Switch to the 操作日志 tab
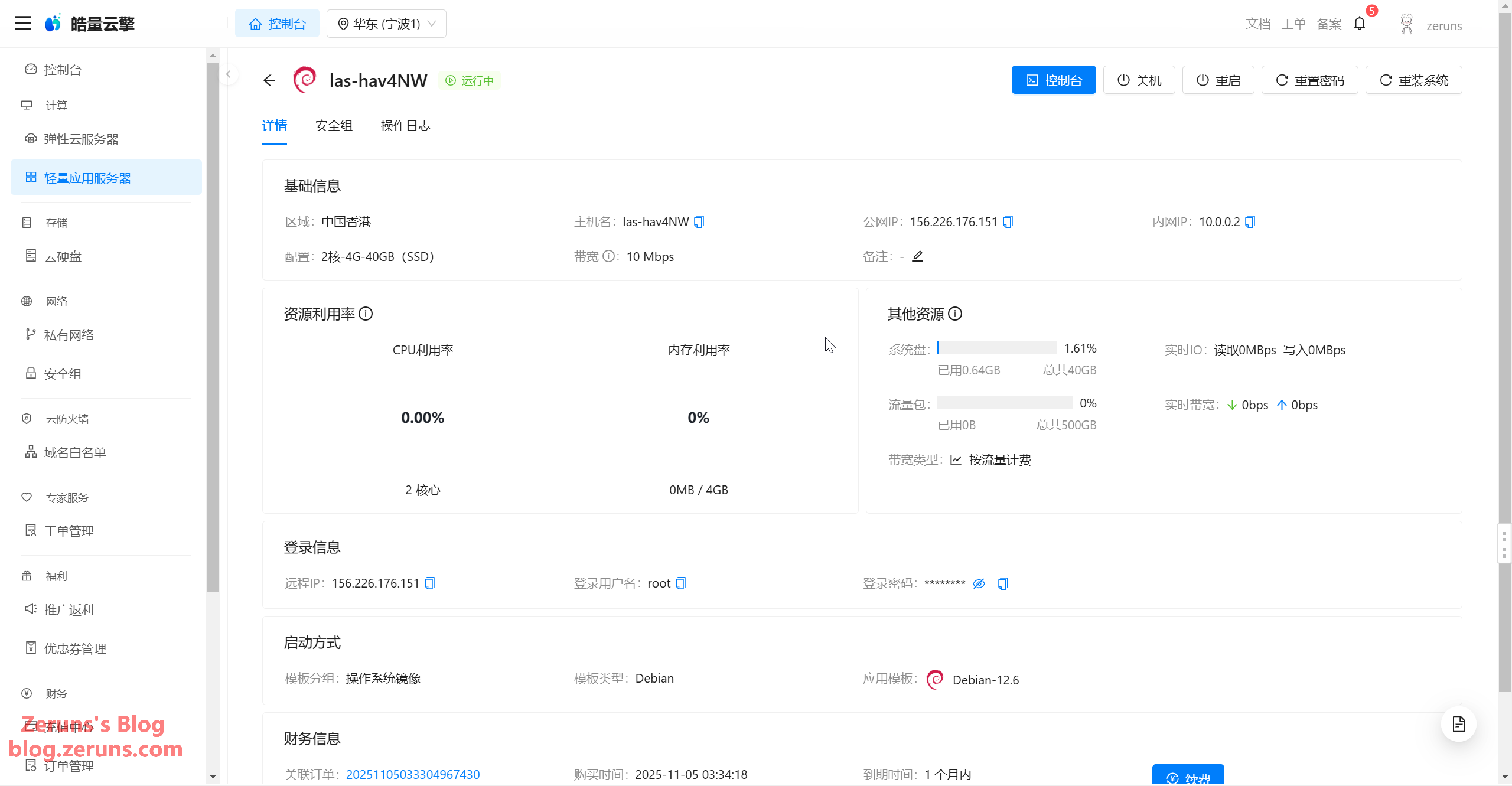This screenshot has height=786, width=1512. tap(405, 125)
